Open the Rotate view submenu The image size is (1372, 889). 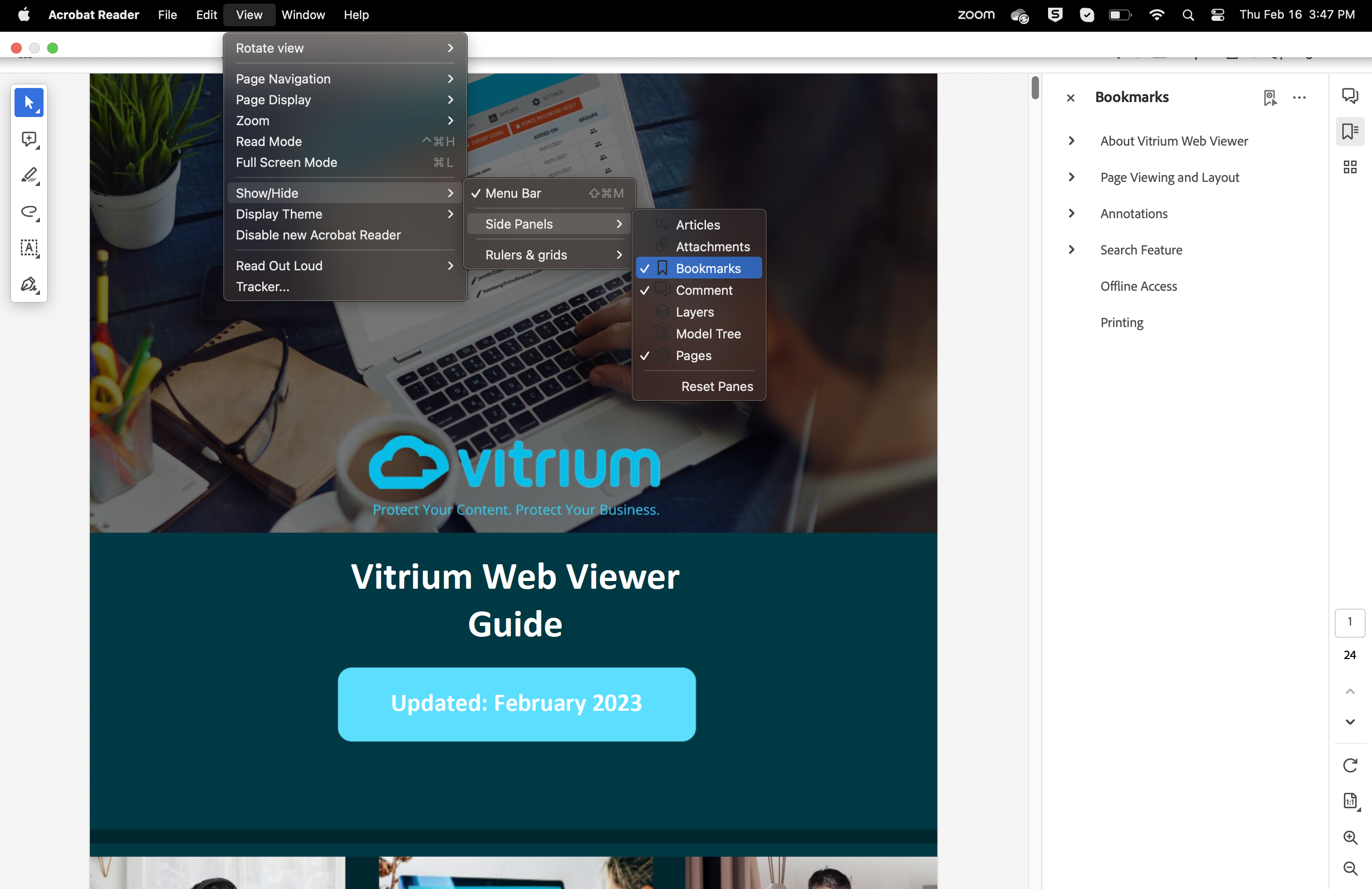[345, 49]
